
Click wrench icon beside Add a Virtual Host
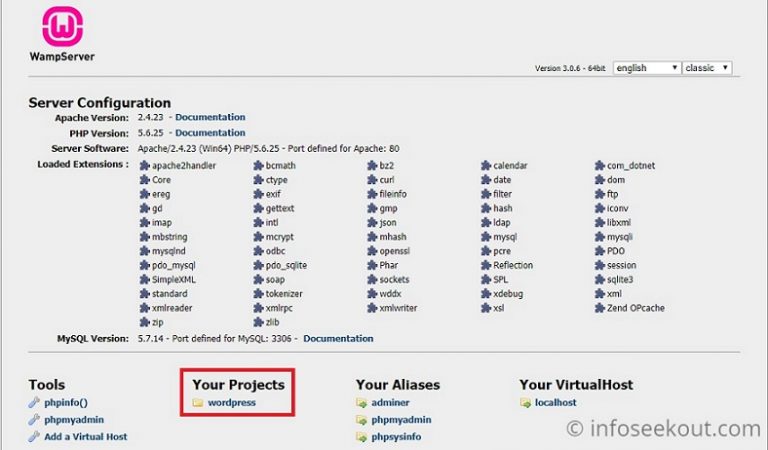click(34, 436)
